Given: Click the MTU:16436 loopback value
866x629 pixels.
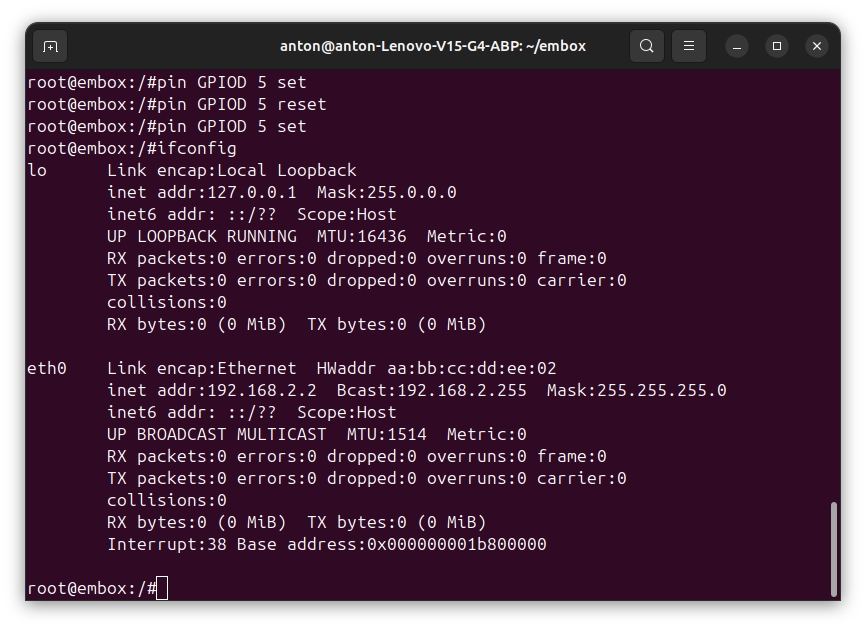Looking at the screenshot, I should (x=361, y=236).
